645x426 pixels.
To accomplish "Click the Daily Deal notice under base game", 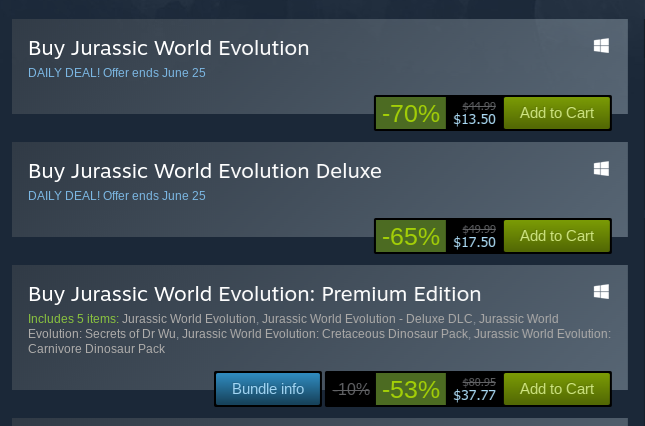I will tap(116, 73).
